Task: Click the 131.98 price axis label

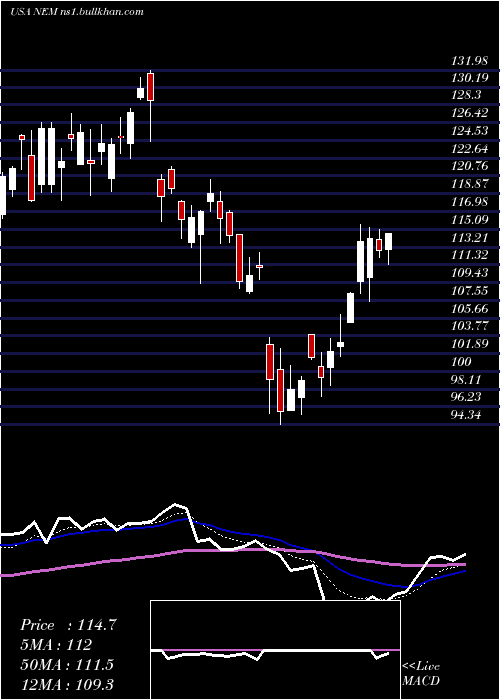Action: [x=470, y=61]
